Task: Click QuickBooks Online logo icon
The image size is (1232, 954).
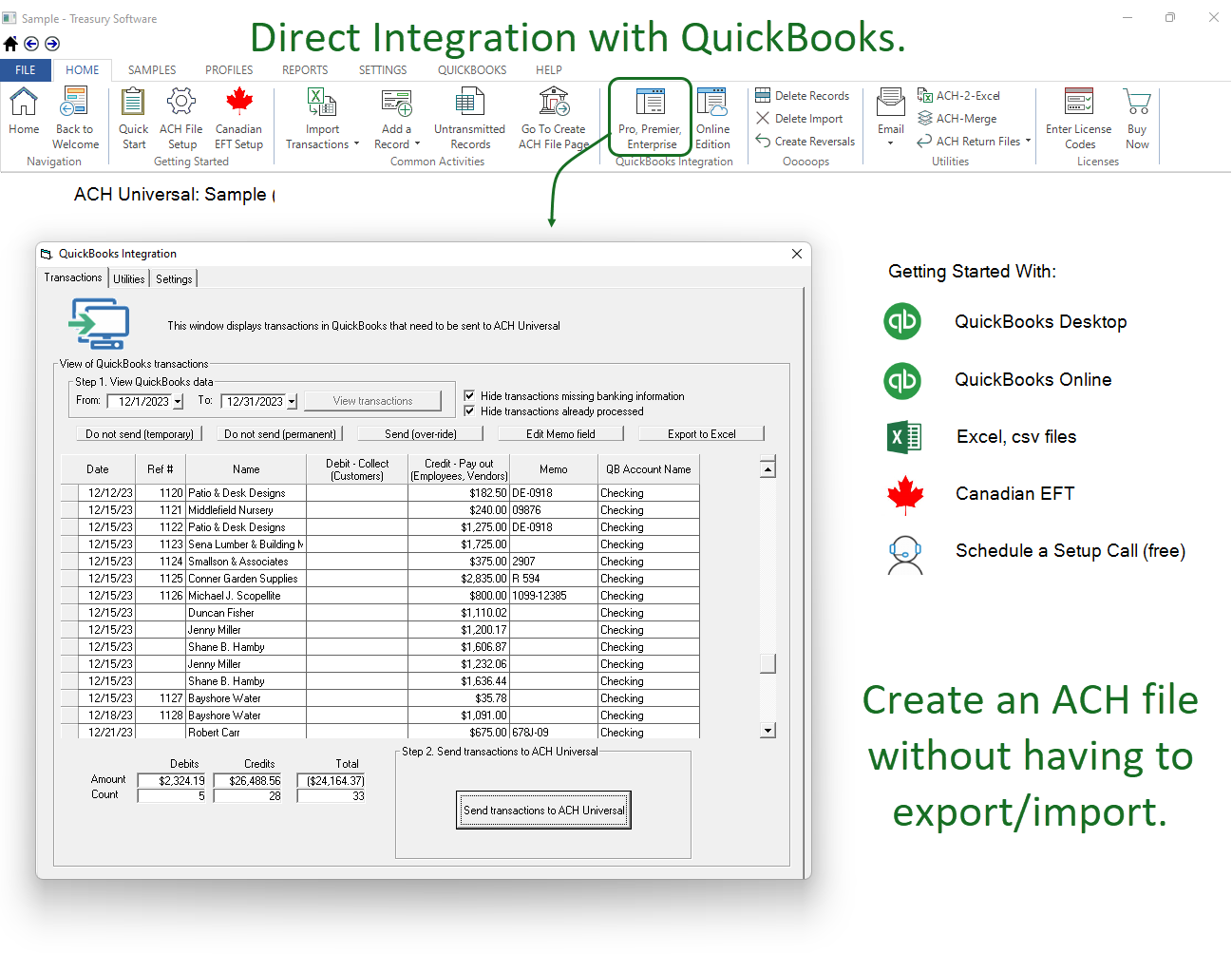Action: [x=902, y=381]
